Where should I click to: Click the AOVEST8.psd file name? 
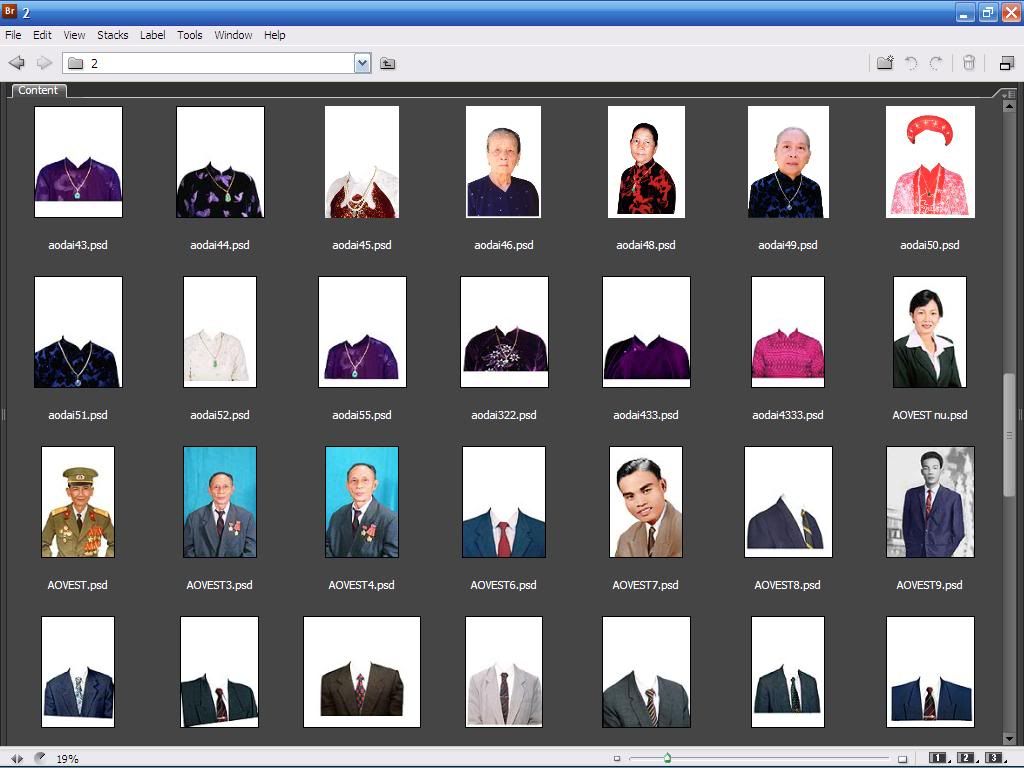788,585
